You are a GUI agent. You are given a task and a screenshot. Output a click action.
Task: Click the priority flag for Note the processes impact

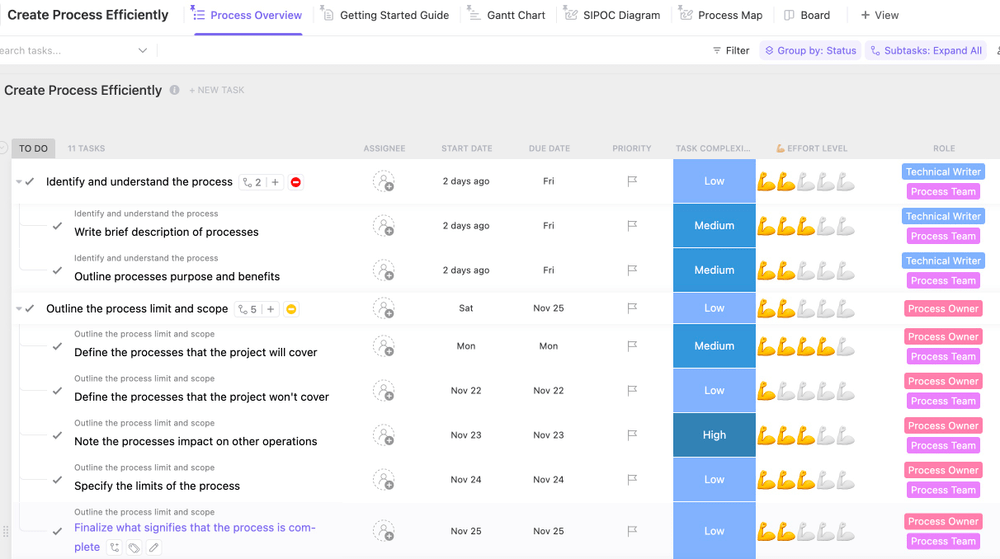[x=632, y=436]
